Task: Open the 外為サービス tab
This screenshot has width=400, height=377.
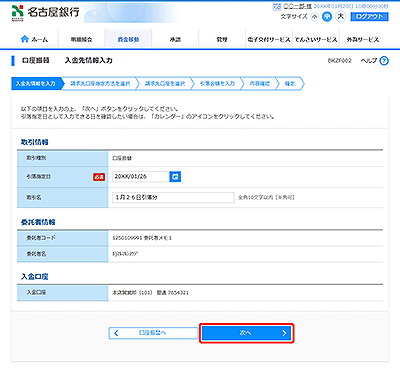Action: click(x=363, y=39)
